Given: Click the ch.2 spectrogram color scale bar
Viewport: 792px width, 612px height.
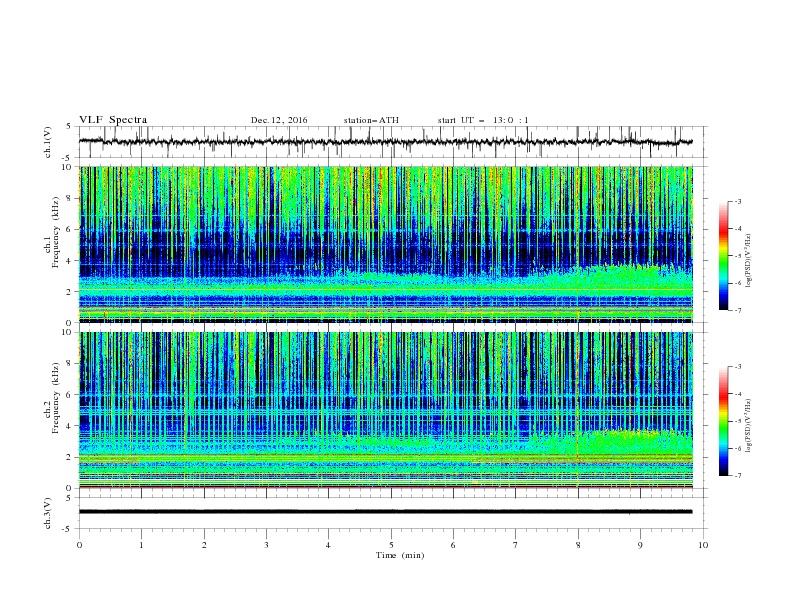Looking at the screenshot, I should (723, 421).
